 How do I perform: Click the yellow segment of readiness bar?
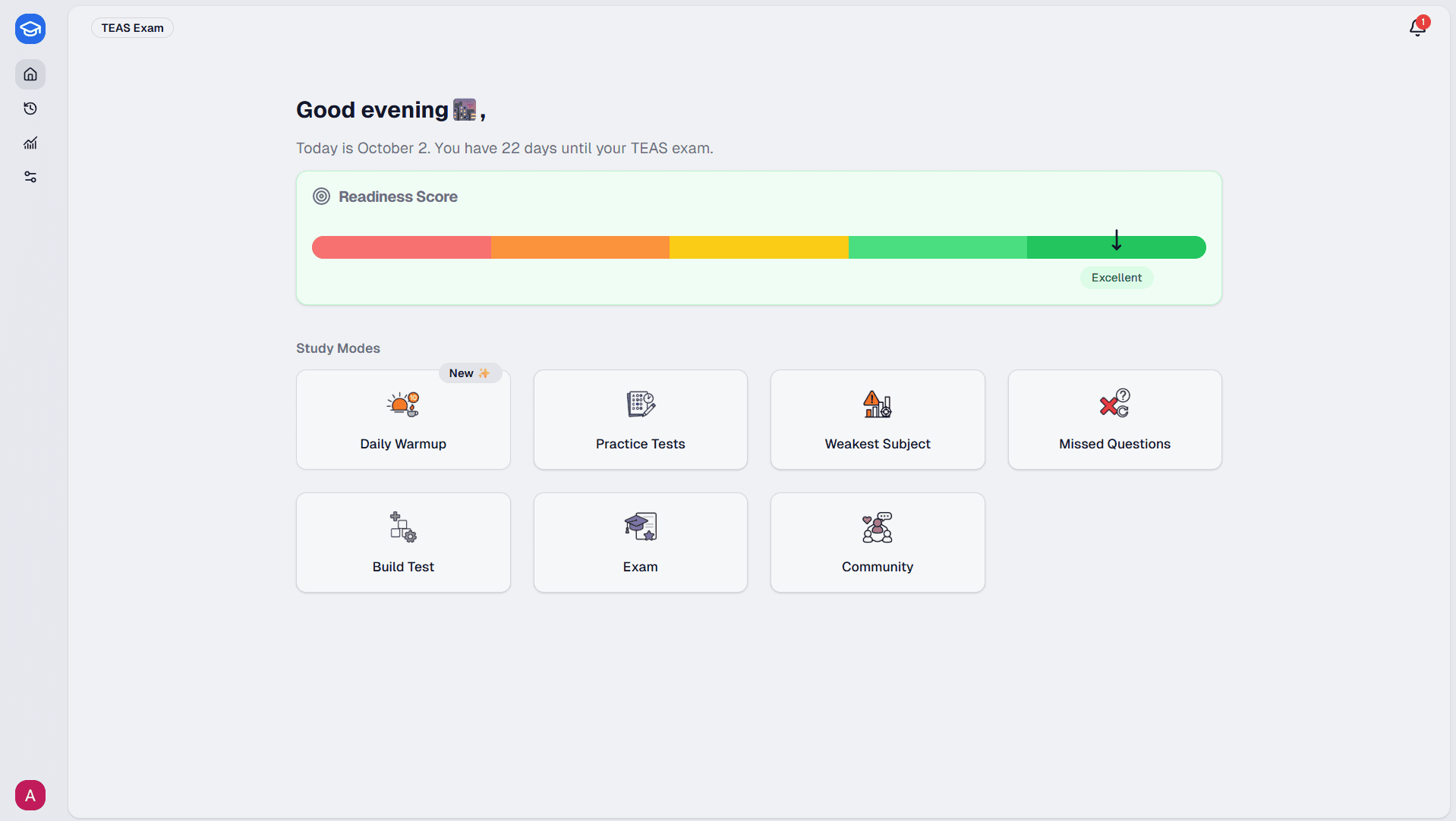(x=758, y=247)
